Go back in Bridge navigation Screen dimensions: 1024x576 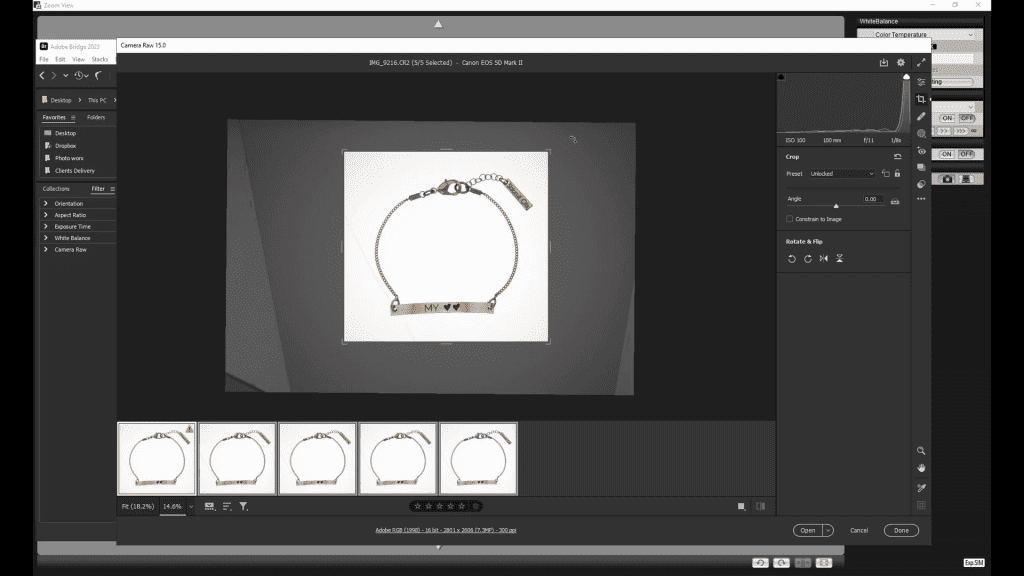[42, 76]
